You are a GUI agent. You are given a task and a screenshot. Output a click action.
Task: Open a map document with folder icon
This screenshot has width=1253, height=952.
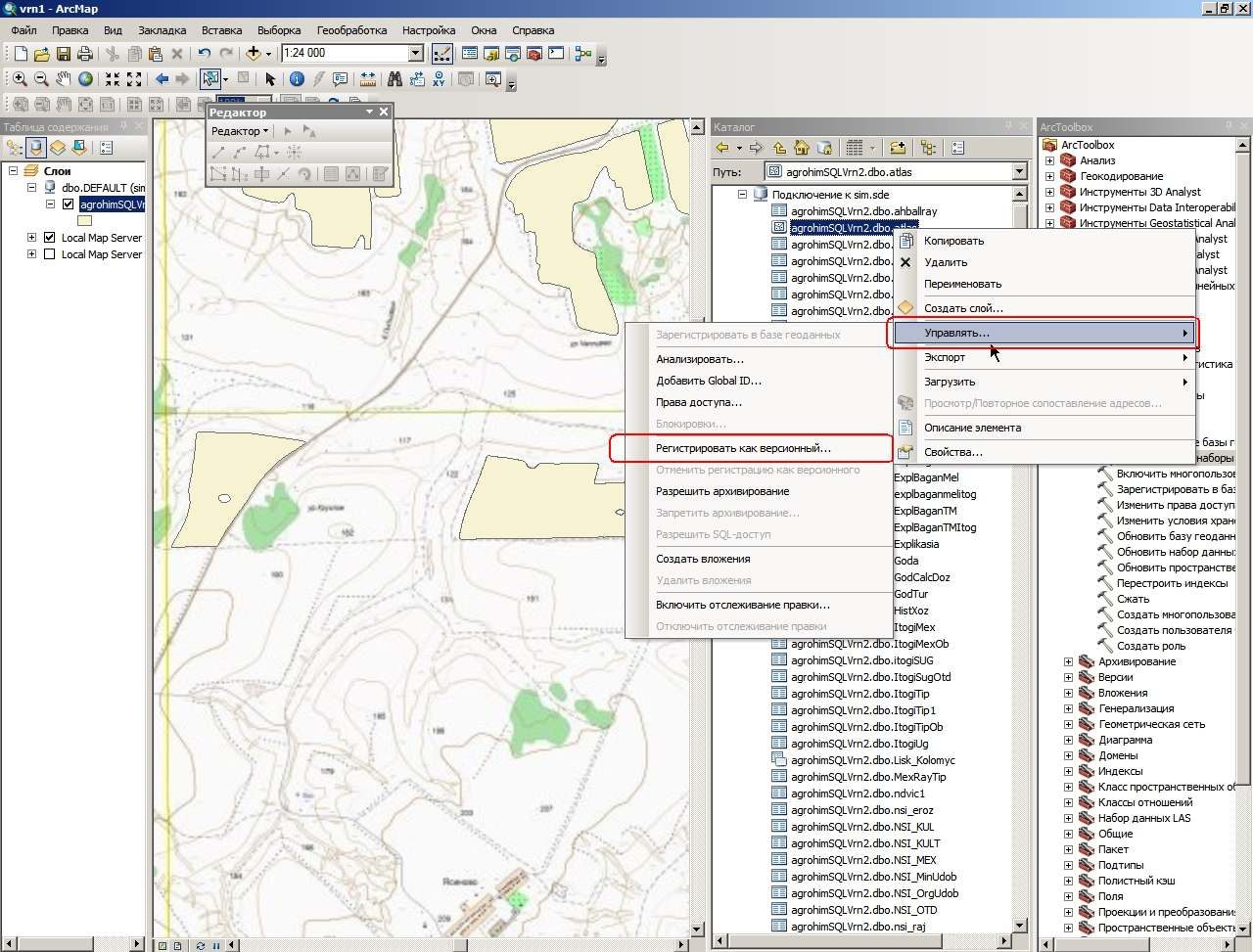point(41,54)
